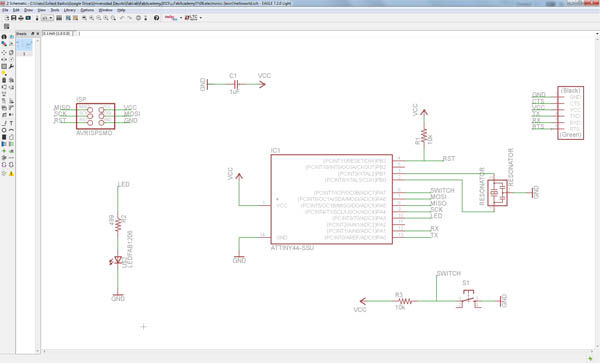Click the command input line field

tap(337, 33)
